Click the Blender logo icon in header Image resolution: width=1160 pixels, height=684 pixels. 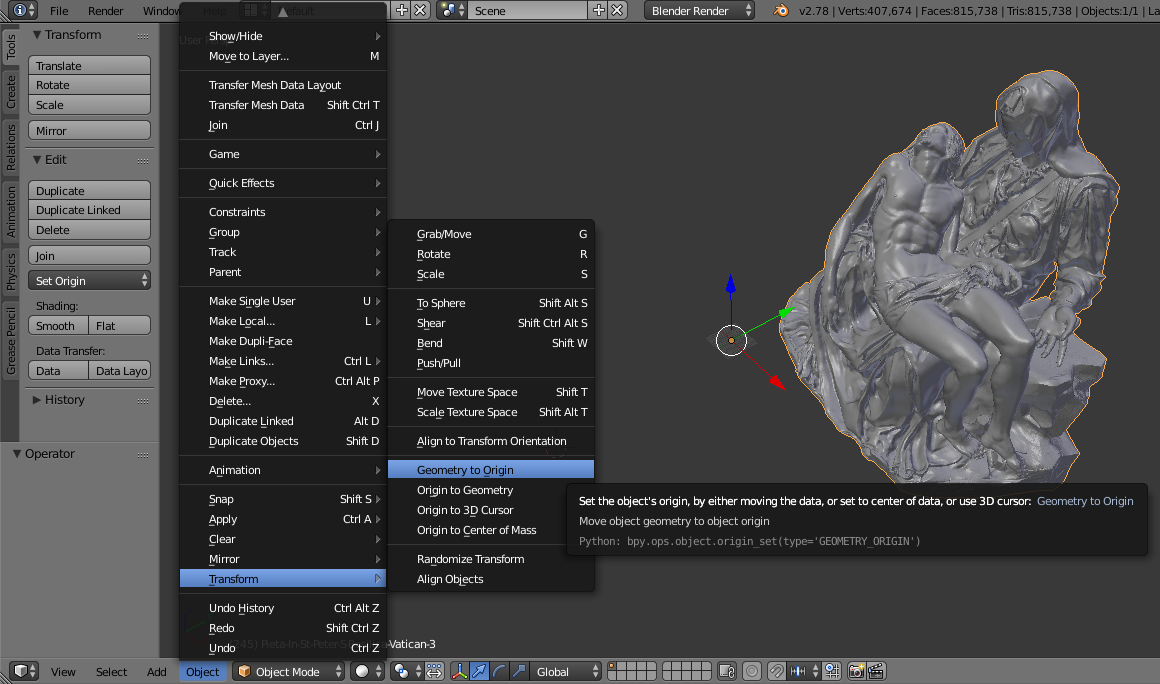[780, 10]
